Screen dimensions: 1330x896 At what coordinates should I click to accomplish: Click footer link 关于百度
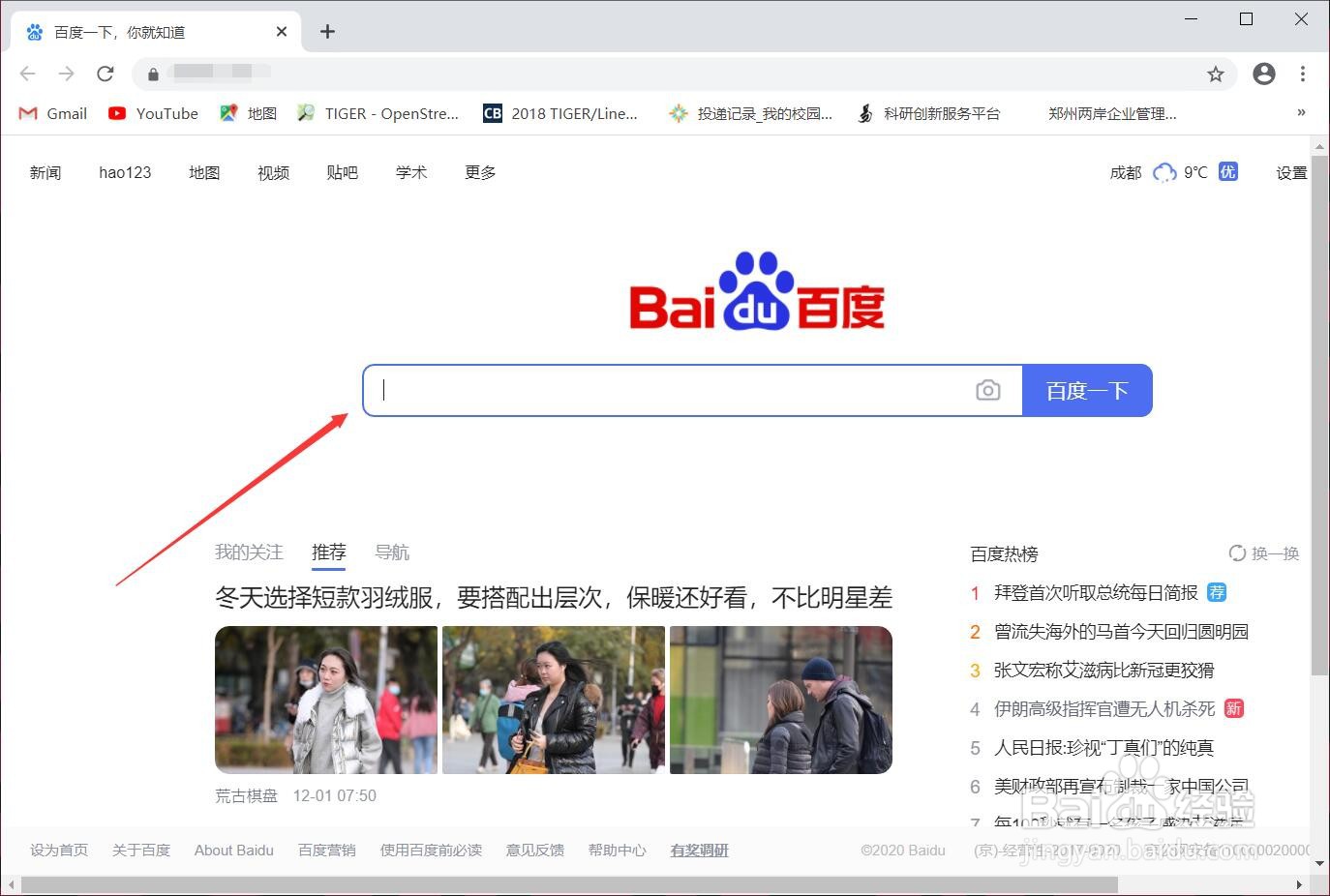click(141, 850)
